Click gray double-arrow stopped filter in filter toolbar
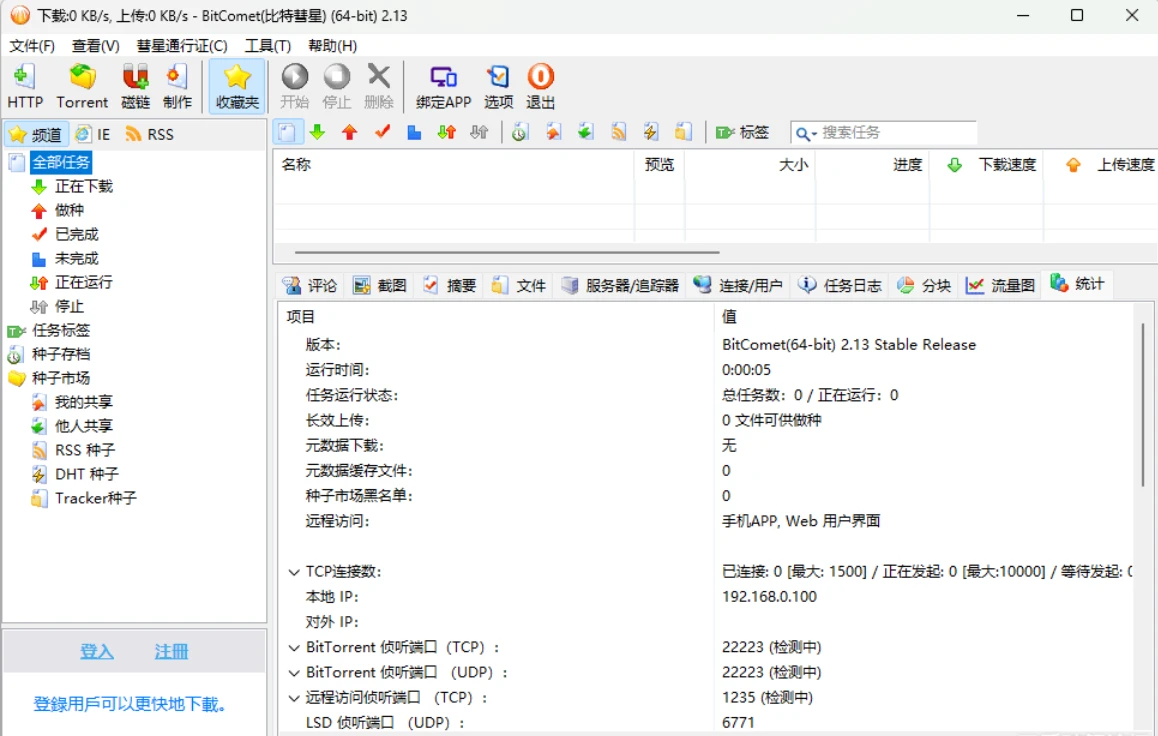 click(479, 132)
